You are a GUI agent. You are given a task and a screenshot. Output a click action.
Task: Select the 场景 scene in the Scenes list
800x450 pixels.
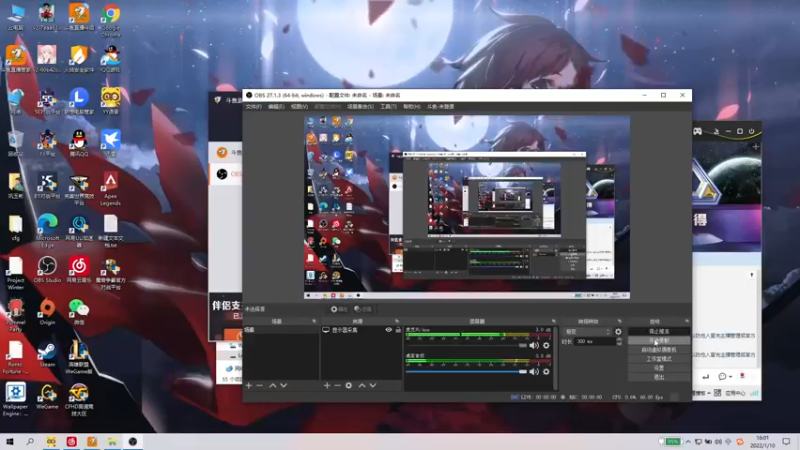[281, 330]
